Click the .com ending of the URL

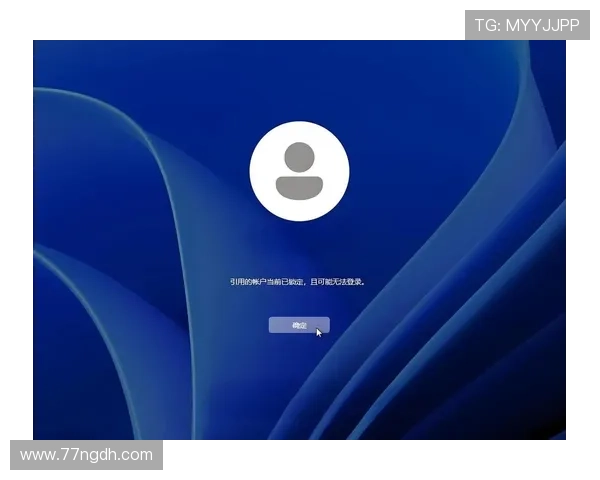pos(137,455)
